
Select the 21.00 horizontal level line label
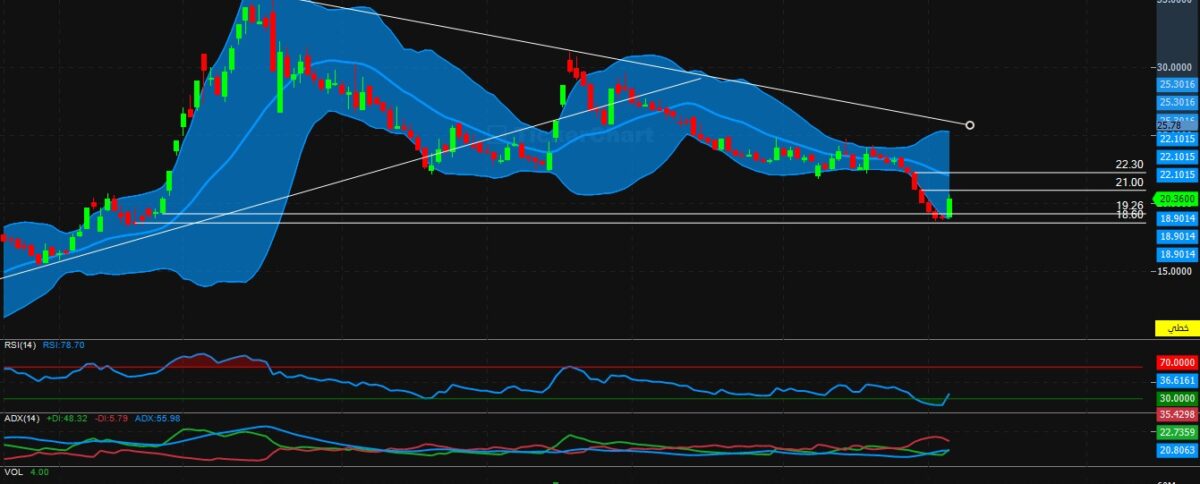1129,182
